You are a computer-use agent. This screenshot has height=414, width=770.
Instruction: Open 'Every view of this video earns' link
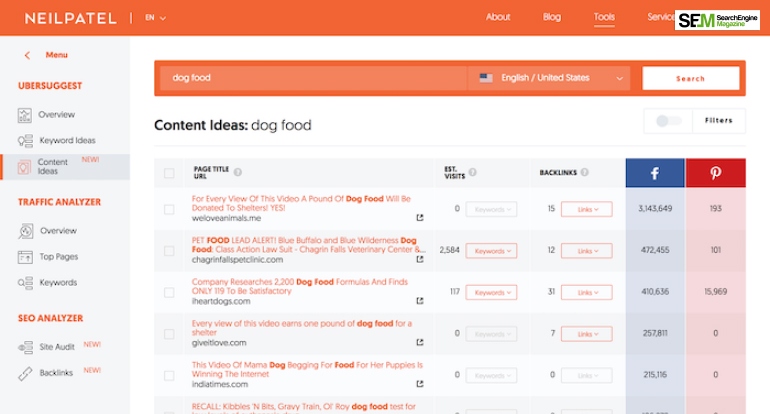[302, 328]
